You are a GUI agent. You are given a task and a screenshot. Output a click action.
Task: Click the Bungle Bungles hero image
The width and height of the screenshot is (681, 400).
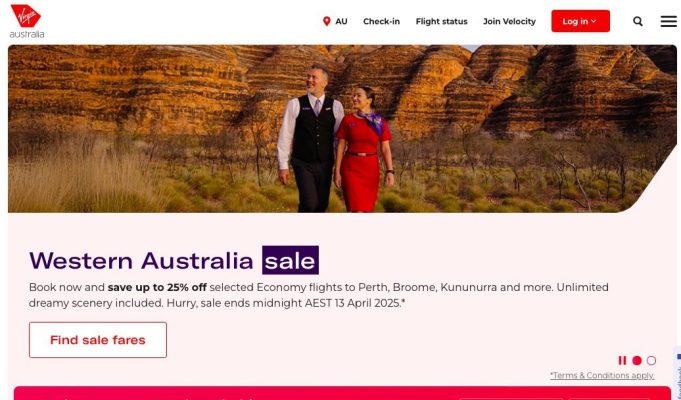point(342,129)
